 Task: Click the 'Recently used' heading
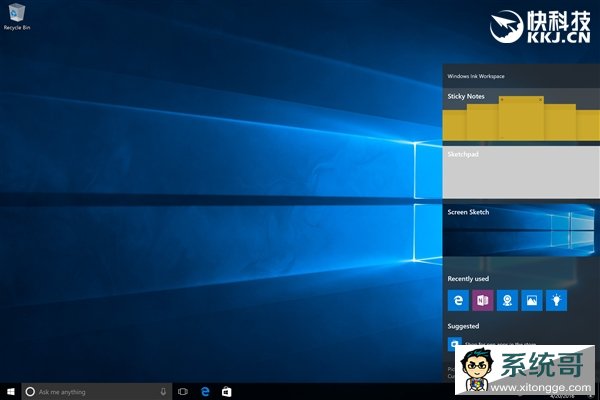point(468,279)
